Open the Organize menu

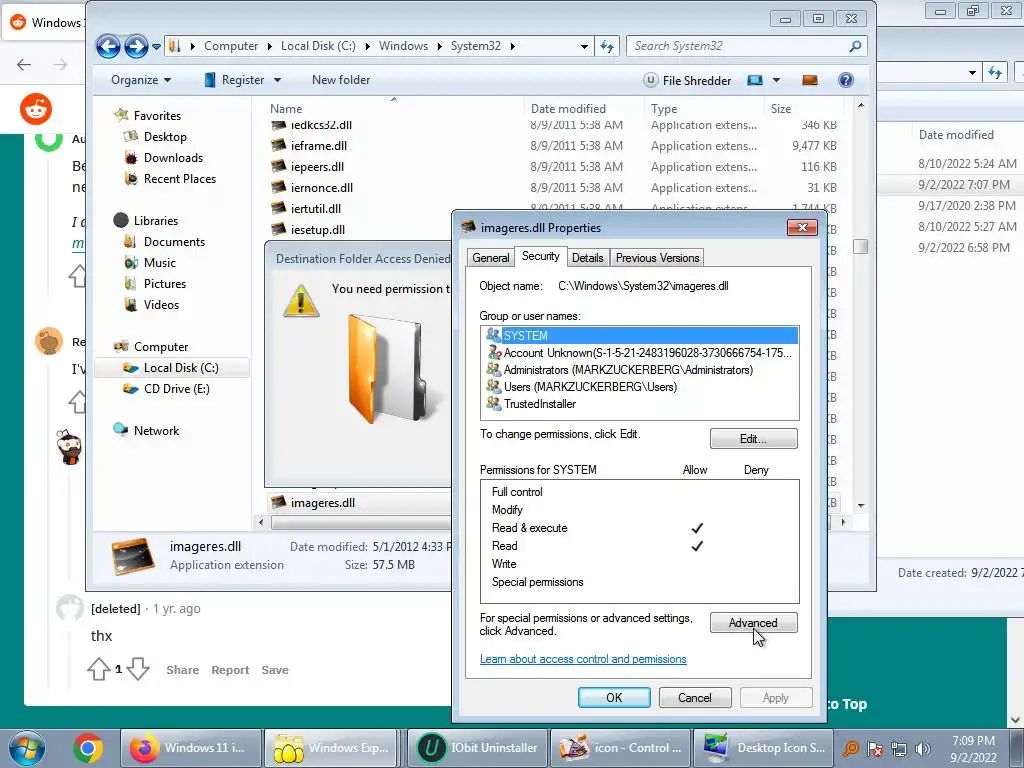(x=141, y=80)
